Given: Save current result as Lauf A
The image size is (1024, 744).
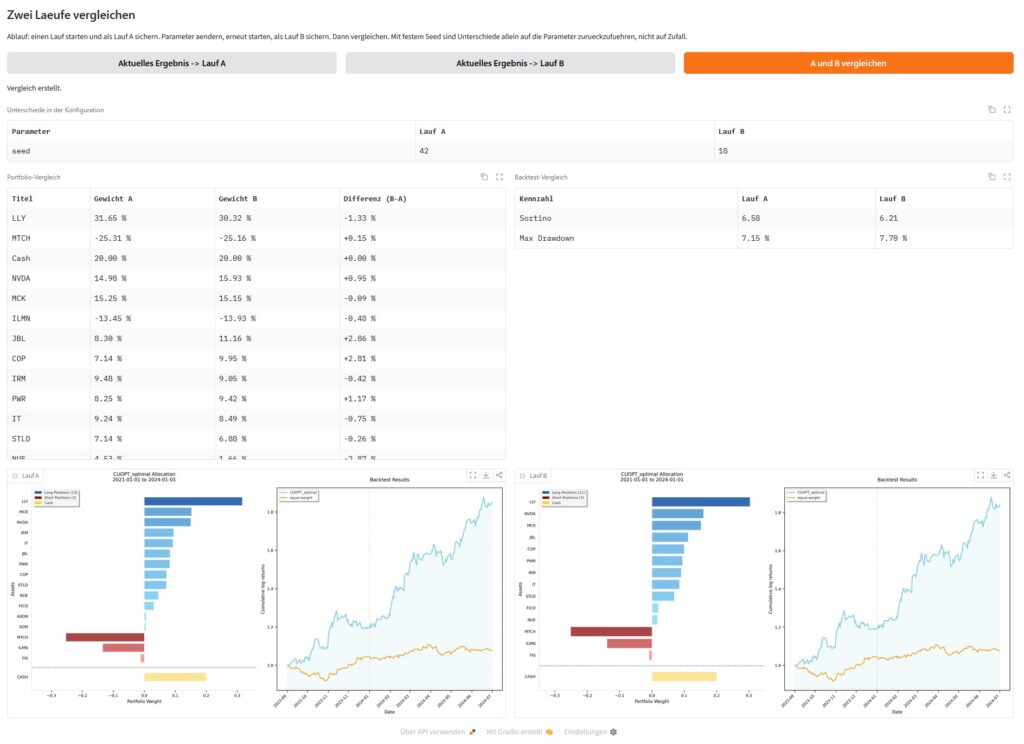Looking at the screenshot, I should pos(172,63).
